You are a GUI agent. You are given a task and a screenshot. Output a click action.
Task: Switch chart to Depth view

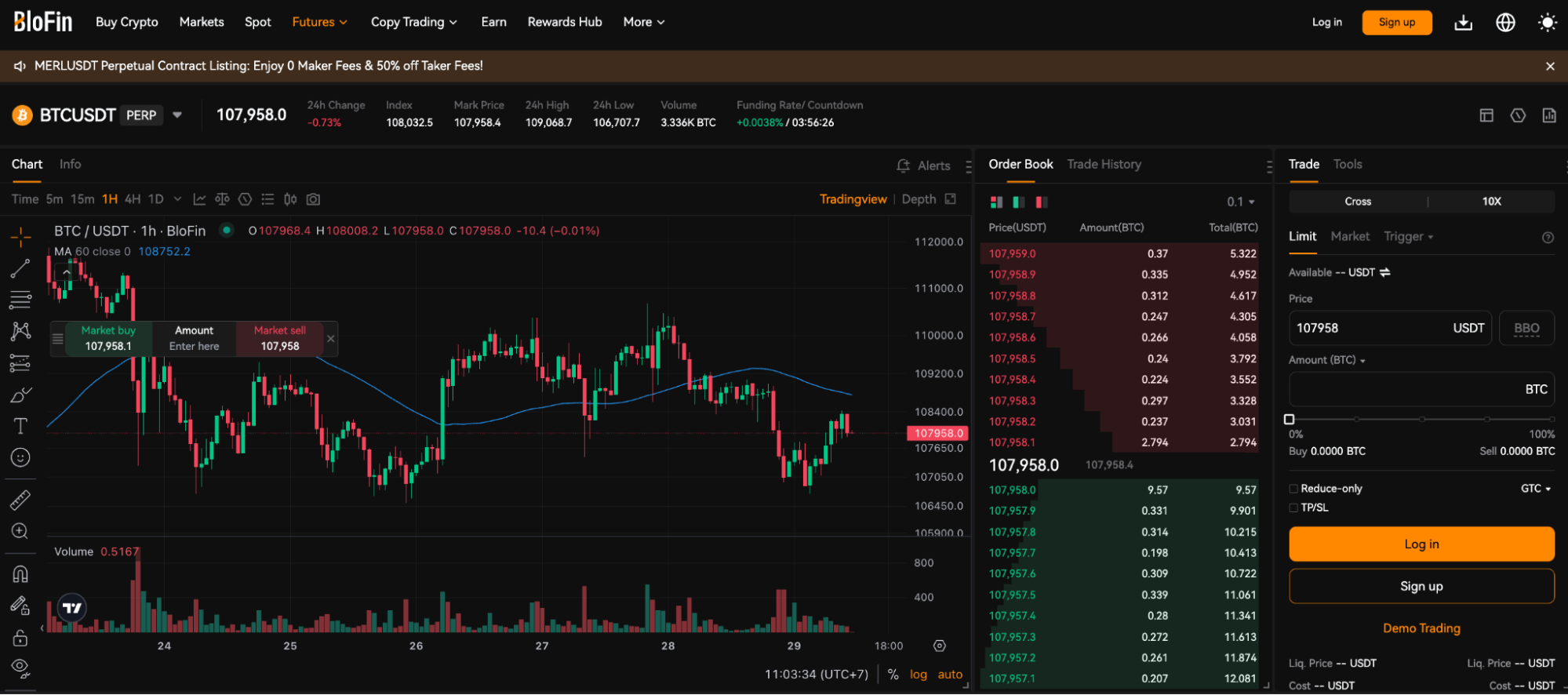point(919,199)
